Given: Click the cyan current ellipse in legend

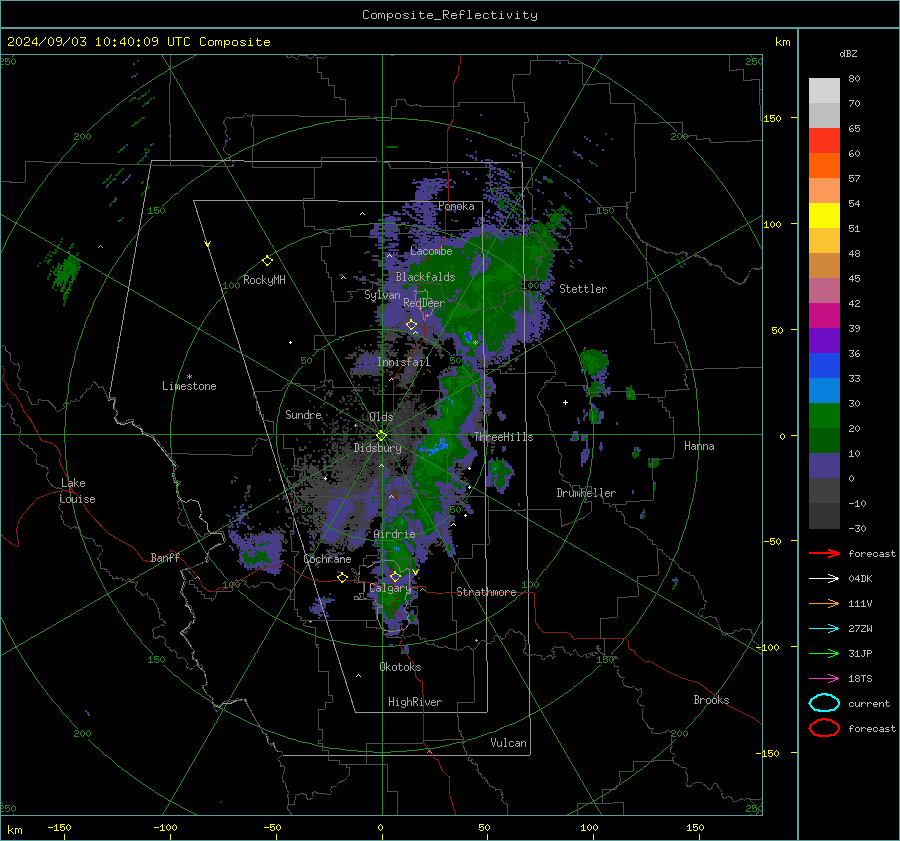Looking at the screenshot, I should [x=824, y=703].
